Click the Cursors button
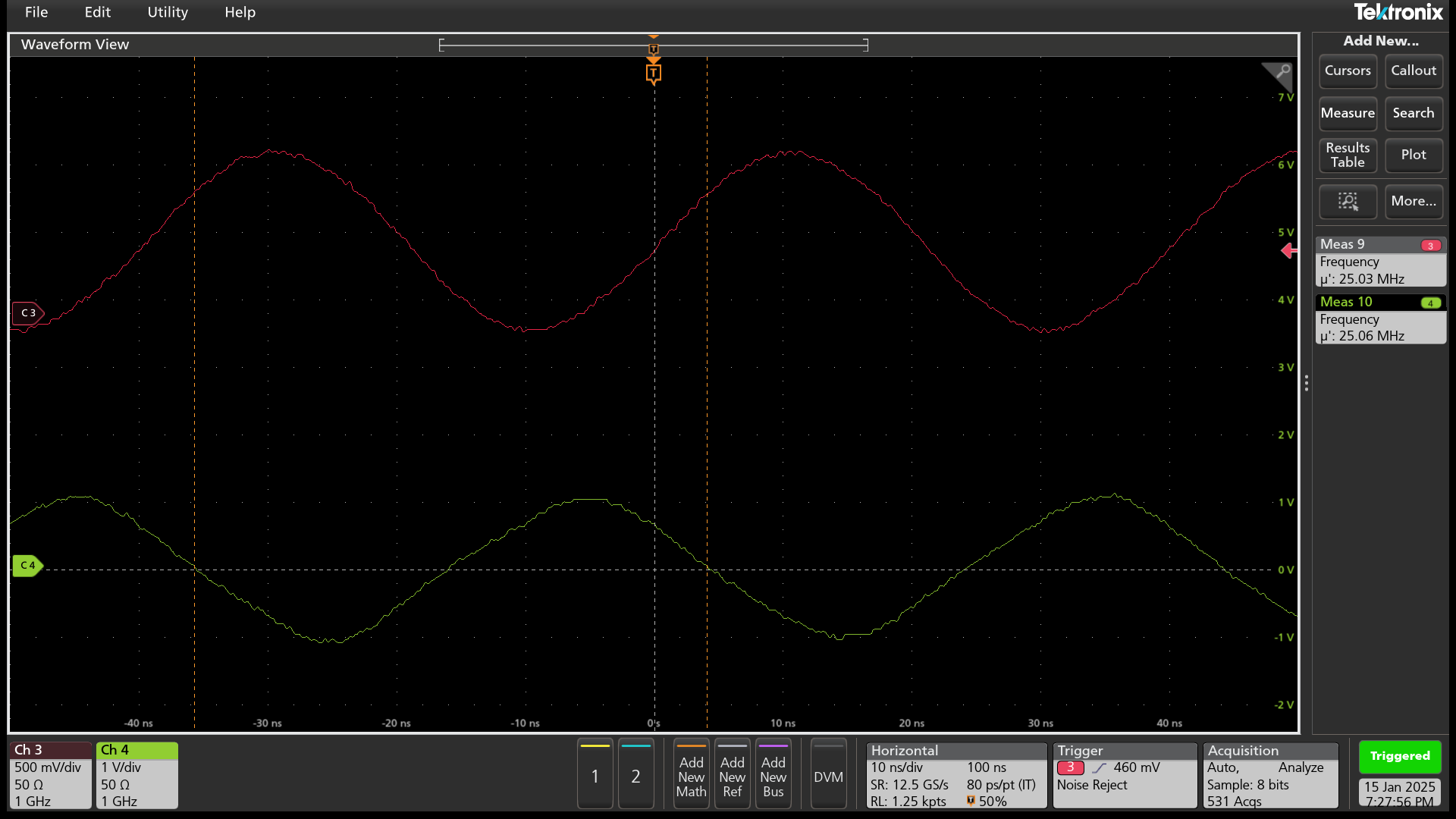The image size is (1456, 819). [x=1348, y=71]
